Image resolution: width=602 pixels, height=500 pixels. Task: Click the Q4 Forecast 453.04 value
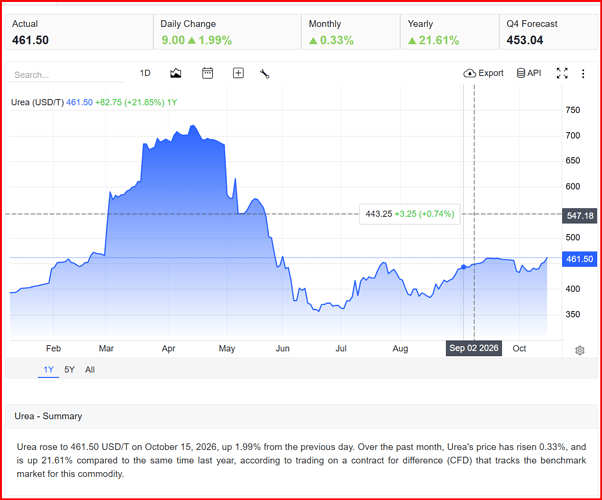tap(524, 40)
